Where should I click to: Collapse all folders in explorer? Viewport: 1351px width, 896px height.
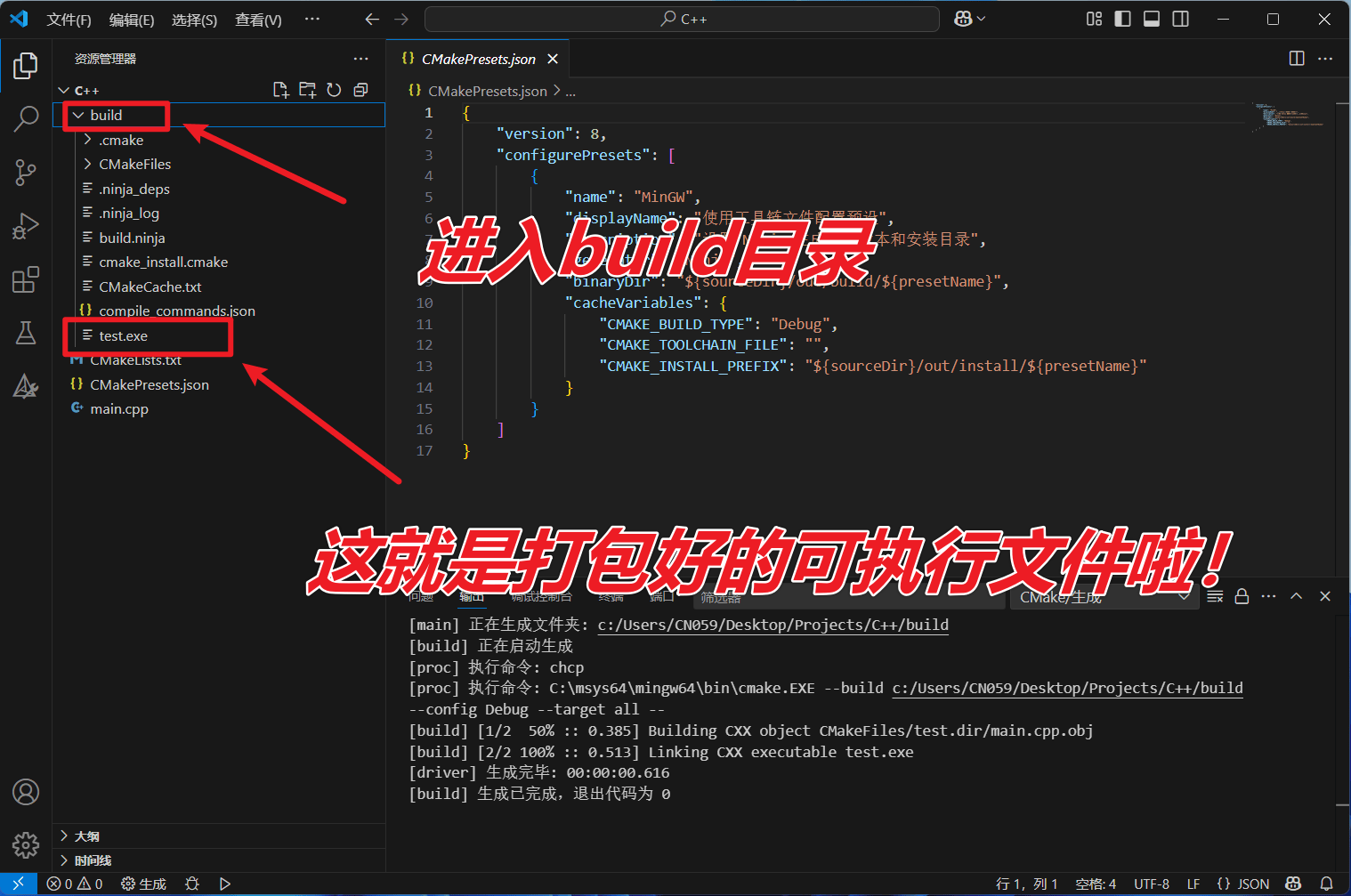point(360,90)
